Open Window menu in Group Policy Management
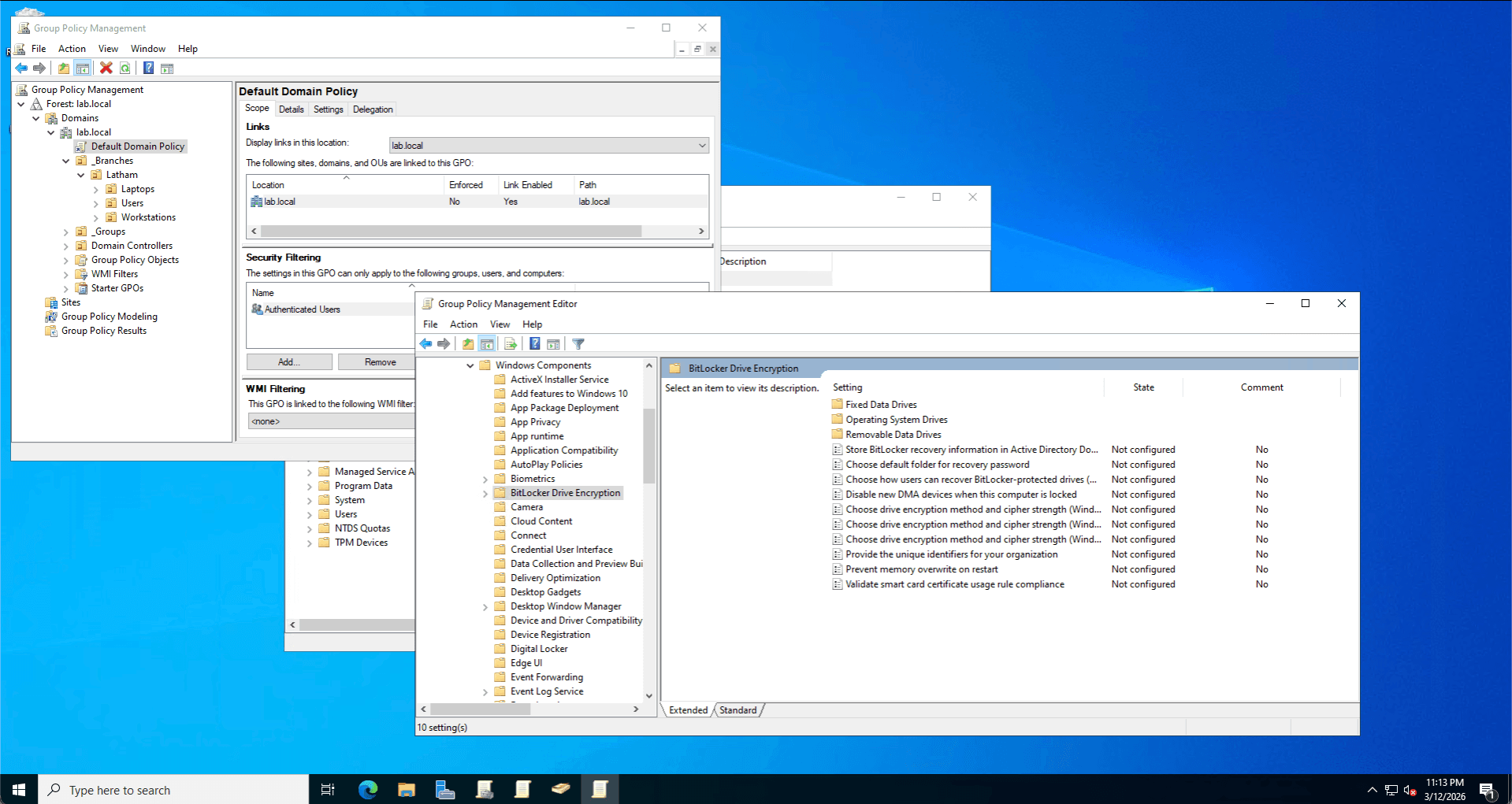 148,49
